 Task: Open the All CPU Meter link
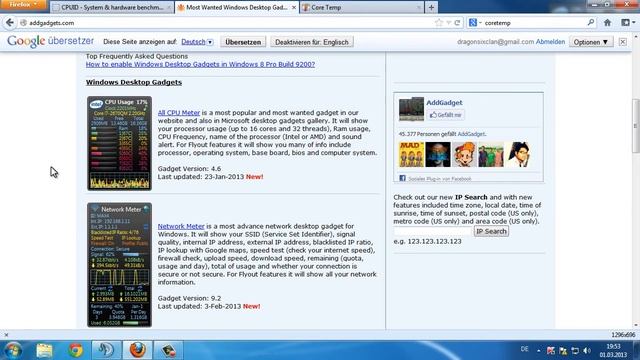coord(179,113)
